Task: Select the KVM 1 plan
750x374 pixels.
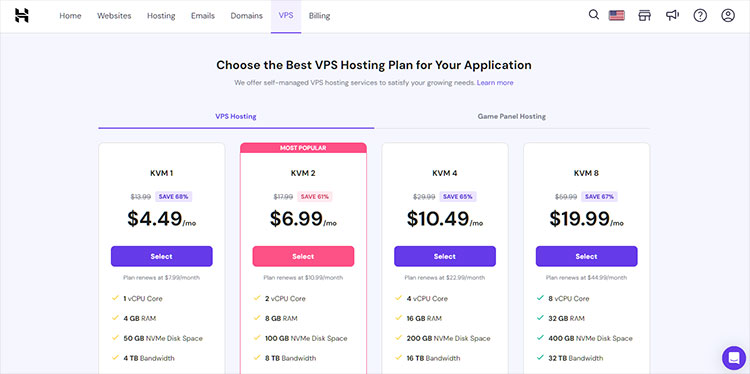Action: 162,256
